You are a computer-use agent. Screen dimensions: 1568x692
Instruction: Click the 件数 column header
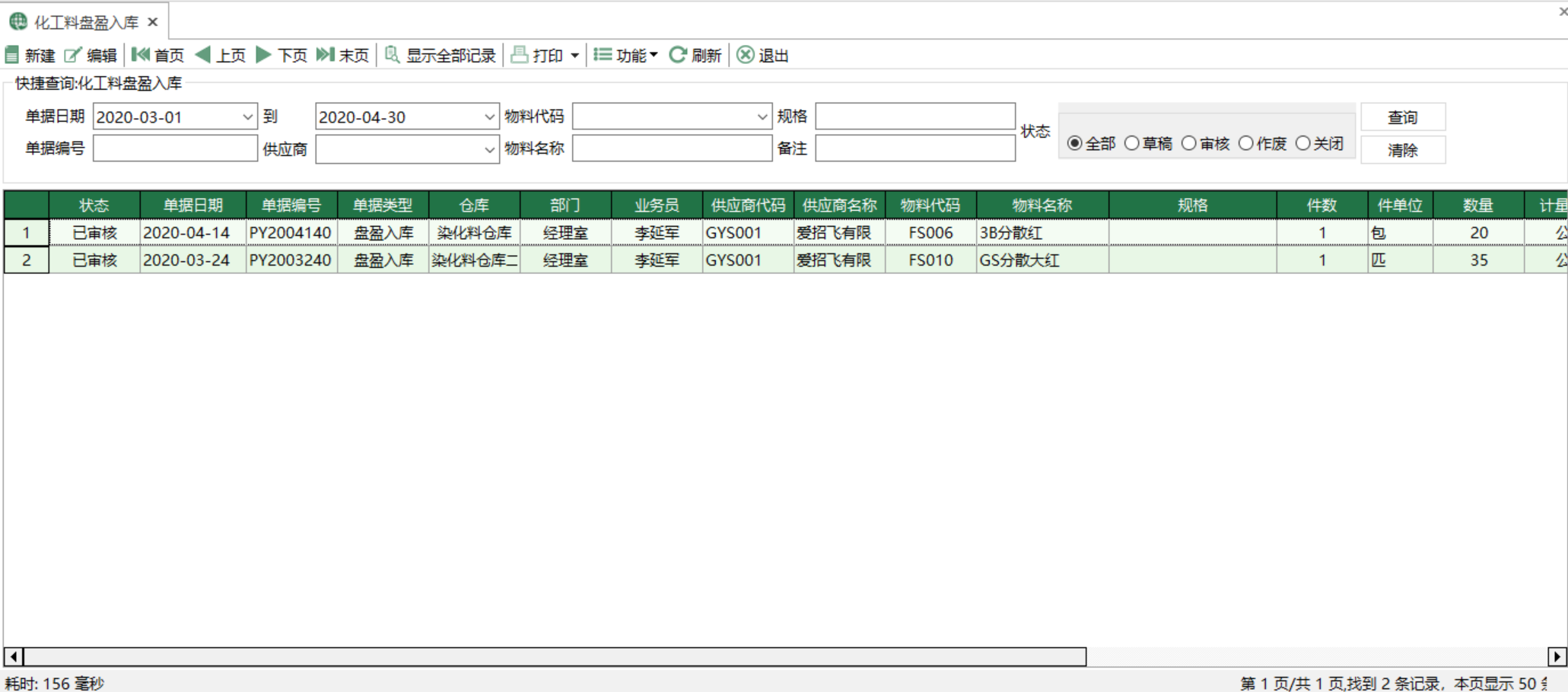tap(1322, 206)
